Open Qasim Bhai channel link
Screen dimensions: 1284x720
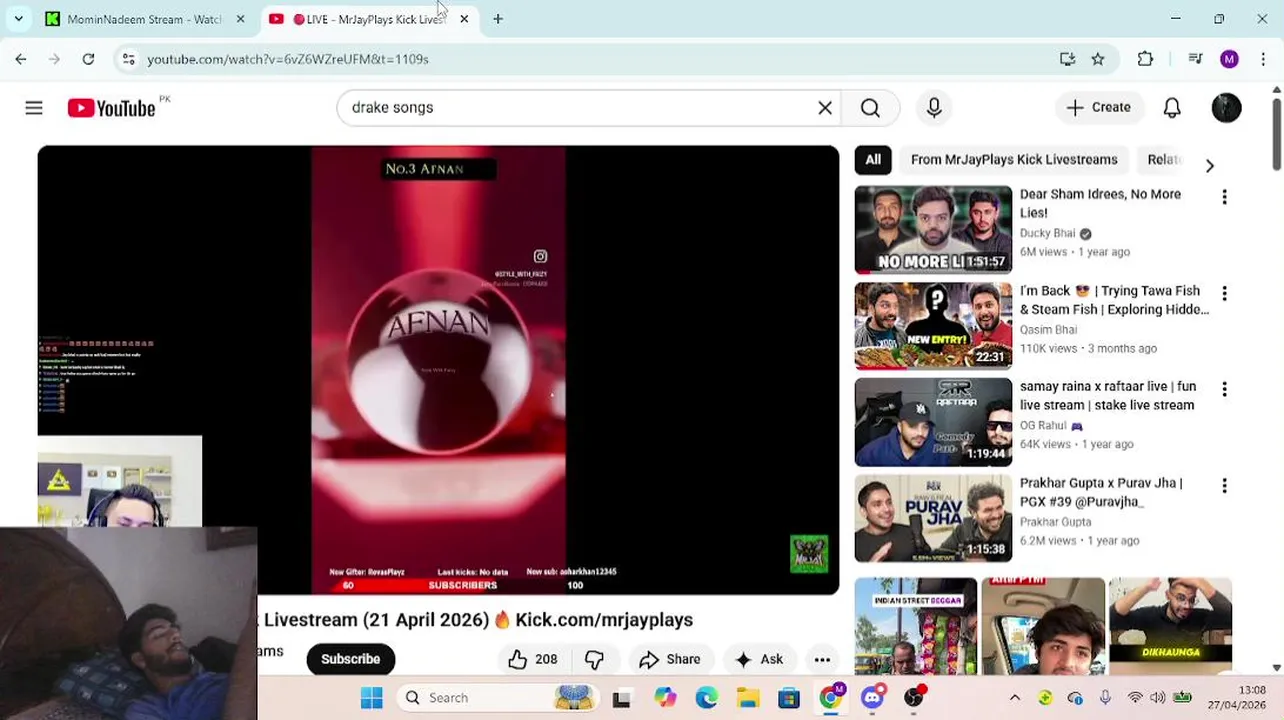click(1048, 329)
